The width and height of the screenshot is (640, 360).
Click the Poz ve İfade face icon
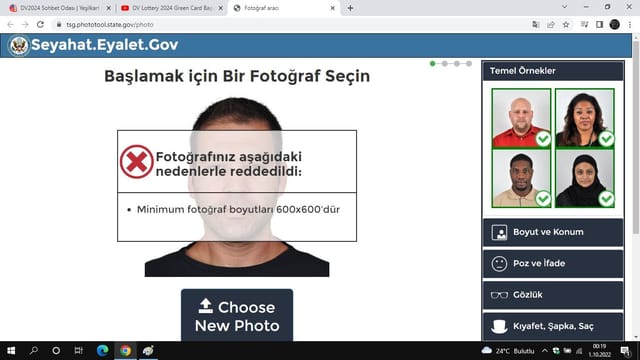coord(499,264)
